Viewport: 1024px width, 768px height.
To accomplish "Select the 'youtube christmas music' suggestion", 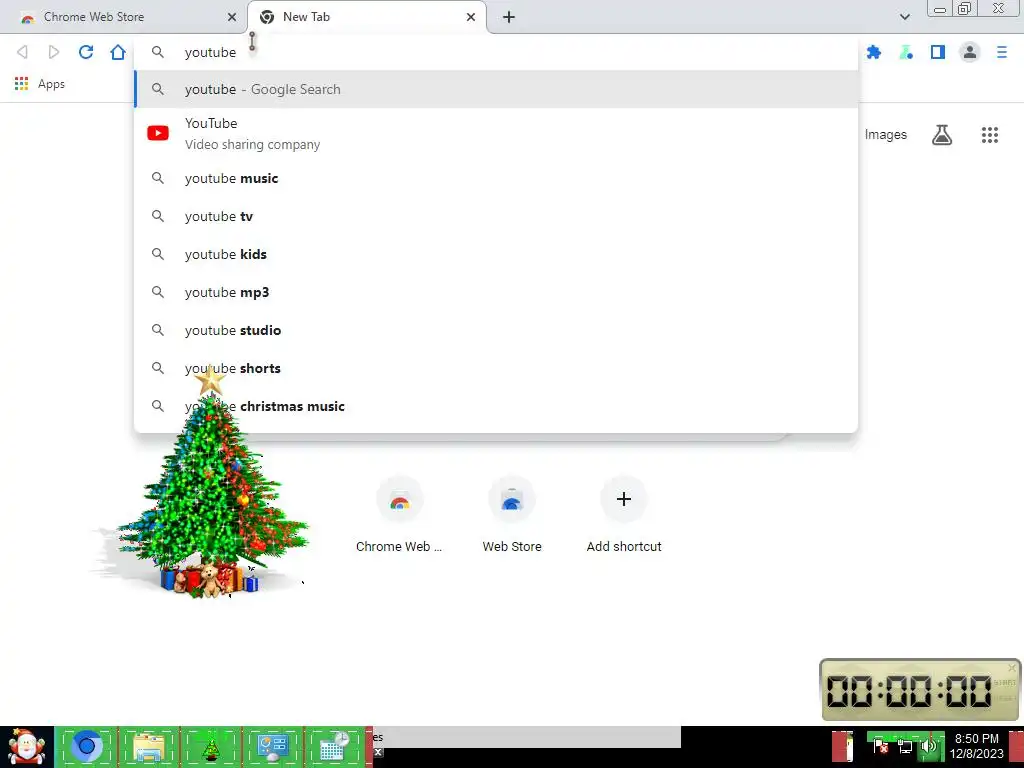I will pyautogui.click(x=496, y=406).
